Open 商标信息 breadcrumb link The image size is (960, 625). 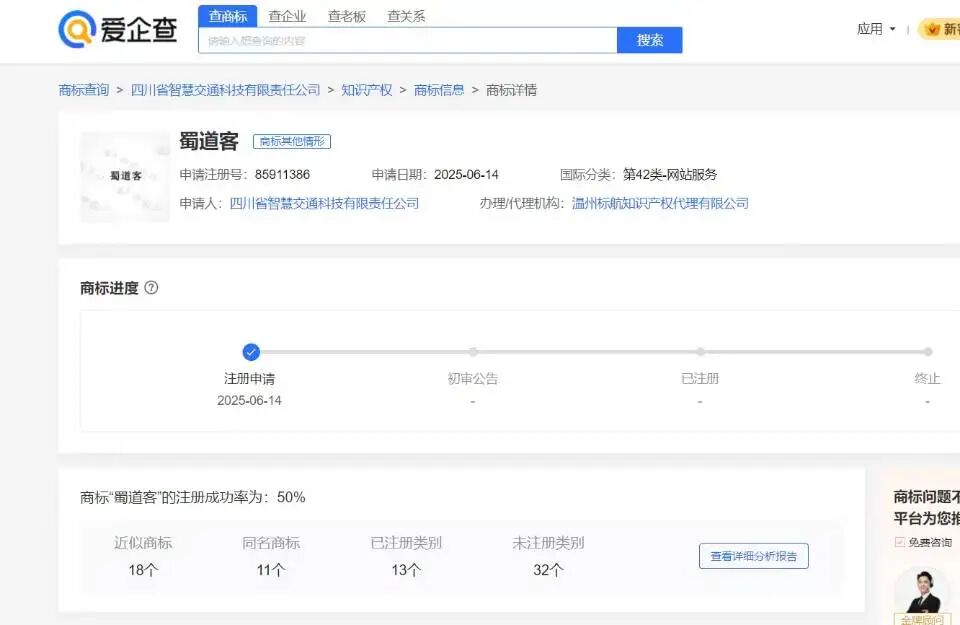point(439,90)
